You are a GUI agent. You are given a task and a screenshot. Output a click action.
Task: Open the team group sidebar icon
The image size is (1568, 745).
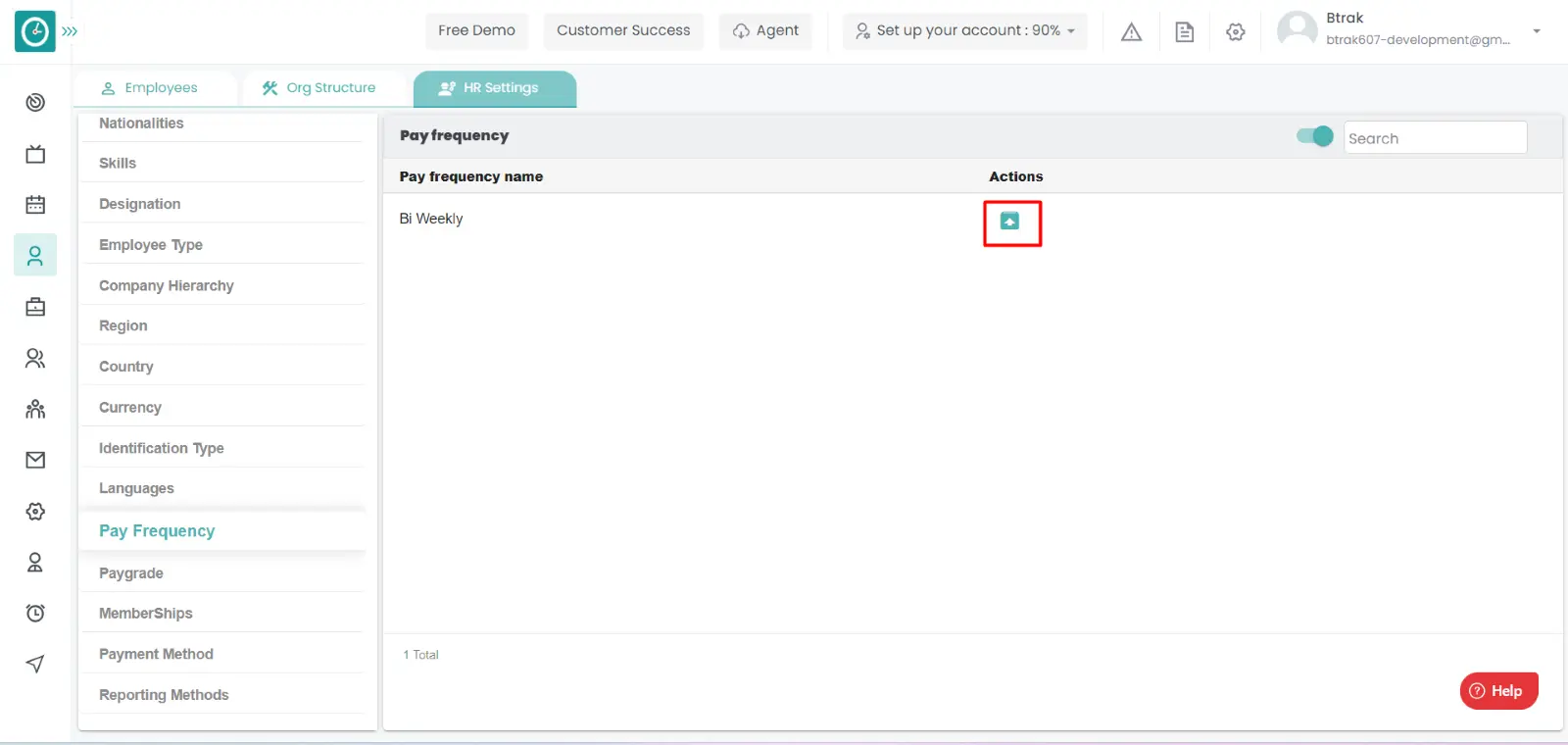click(x=35, y=409)
